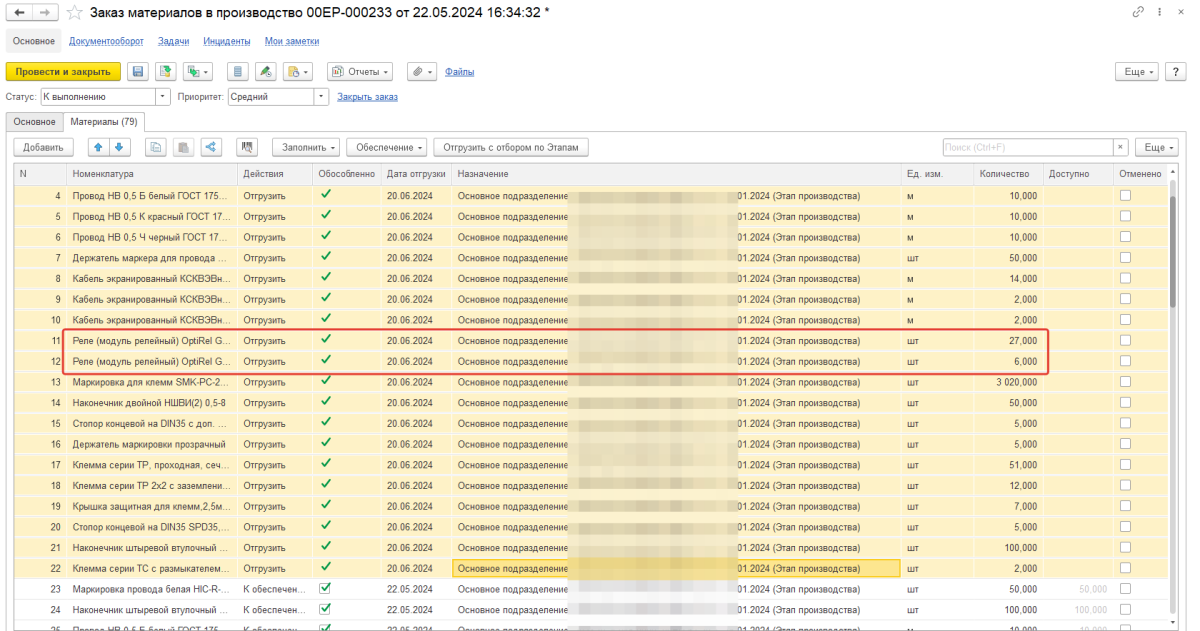Image resolution: width=1200 pixels, height=631 pixels.
Task: Go back with the left arrow
Action: pos(19,12)
